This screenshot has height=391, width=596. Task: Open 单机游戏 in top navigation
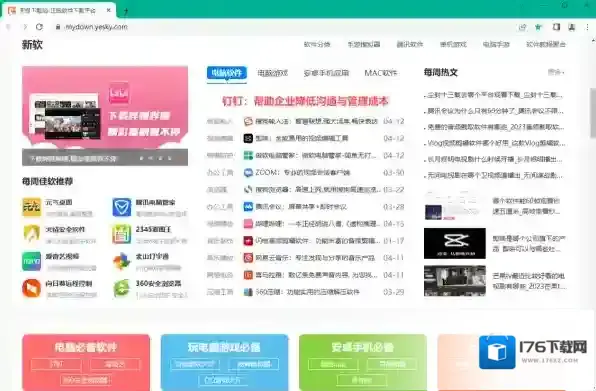click(x=453, y=44)
